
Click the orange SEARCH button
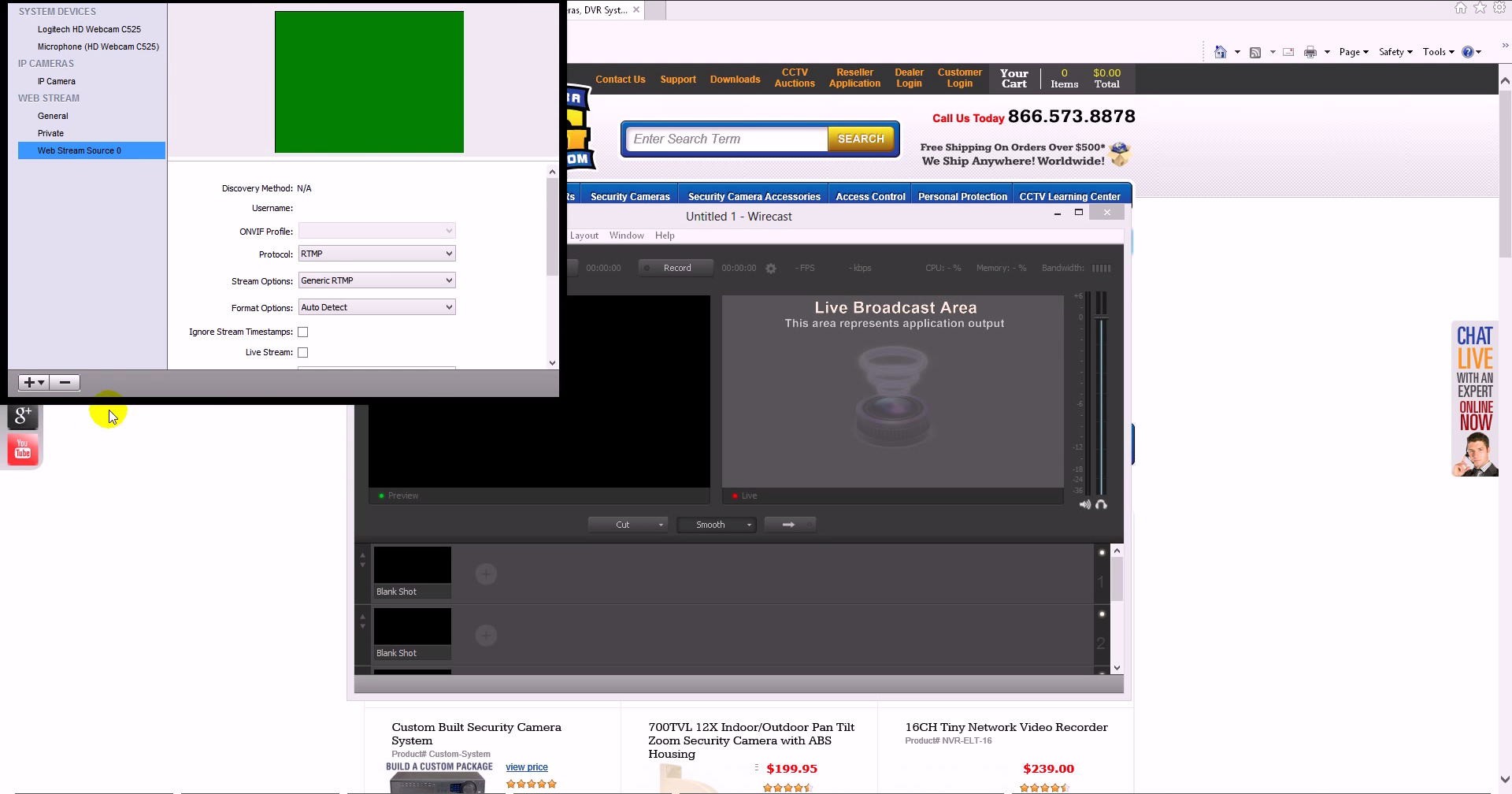[x=861, y=139]
